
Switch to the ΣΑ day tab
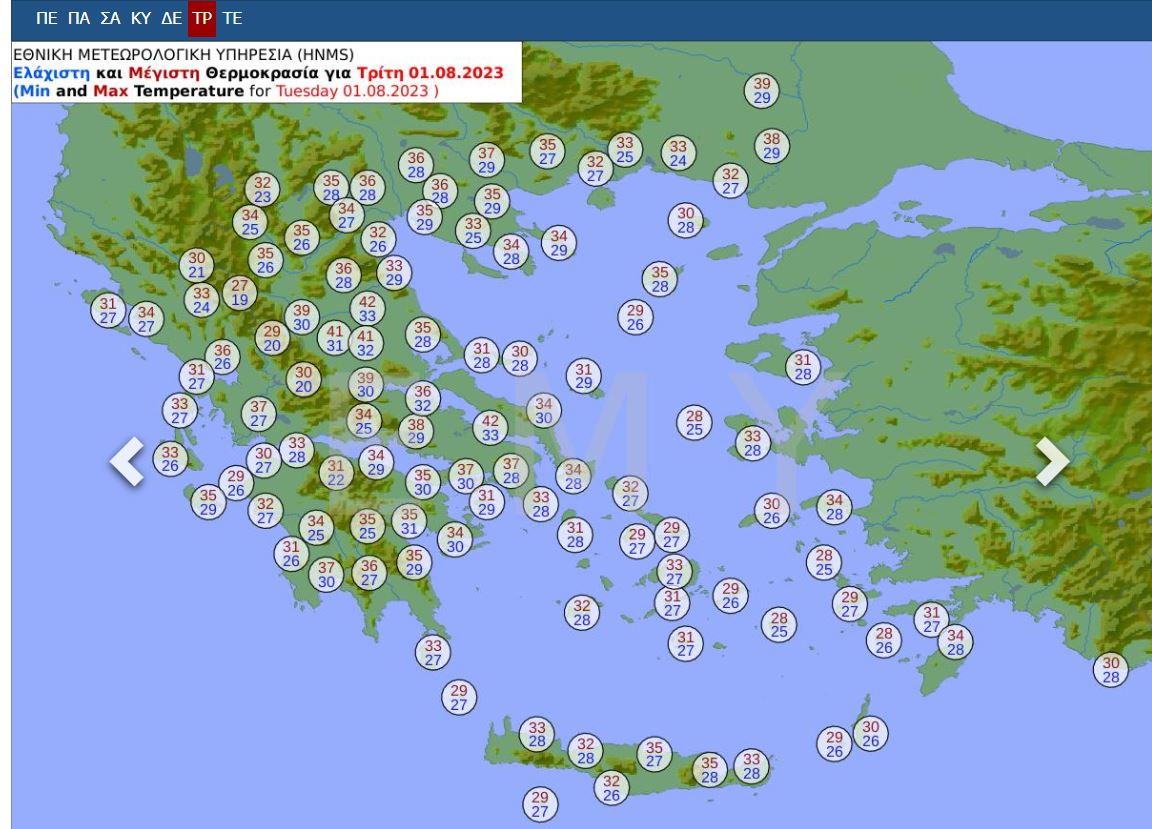(x=110, y=18)
